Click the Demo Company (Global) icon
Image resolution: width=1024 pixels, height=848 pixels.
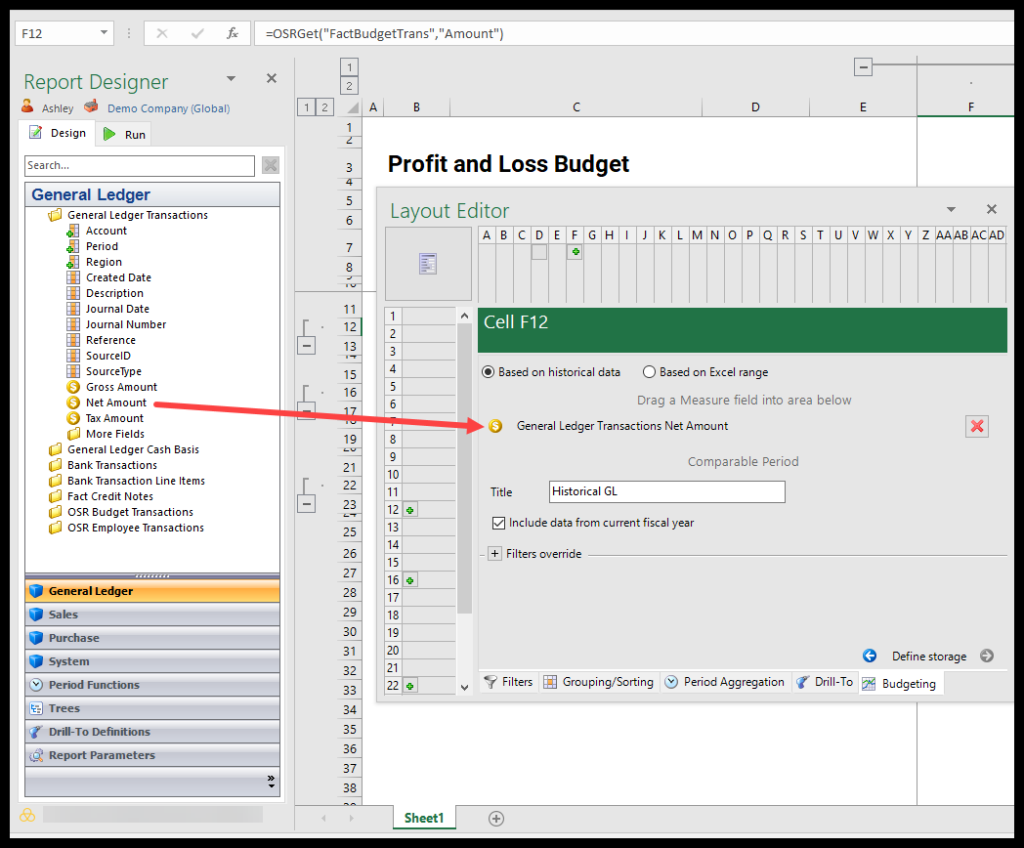92,107
